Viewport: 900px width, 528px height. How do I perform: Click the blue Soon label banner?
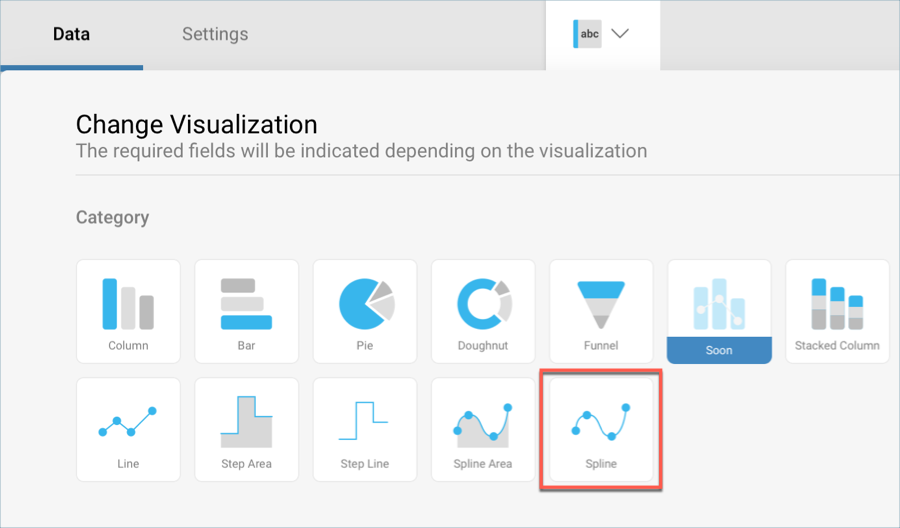click(719, 350)
